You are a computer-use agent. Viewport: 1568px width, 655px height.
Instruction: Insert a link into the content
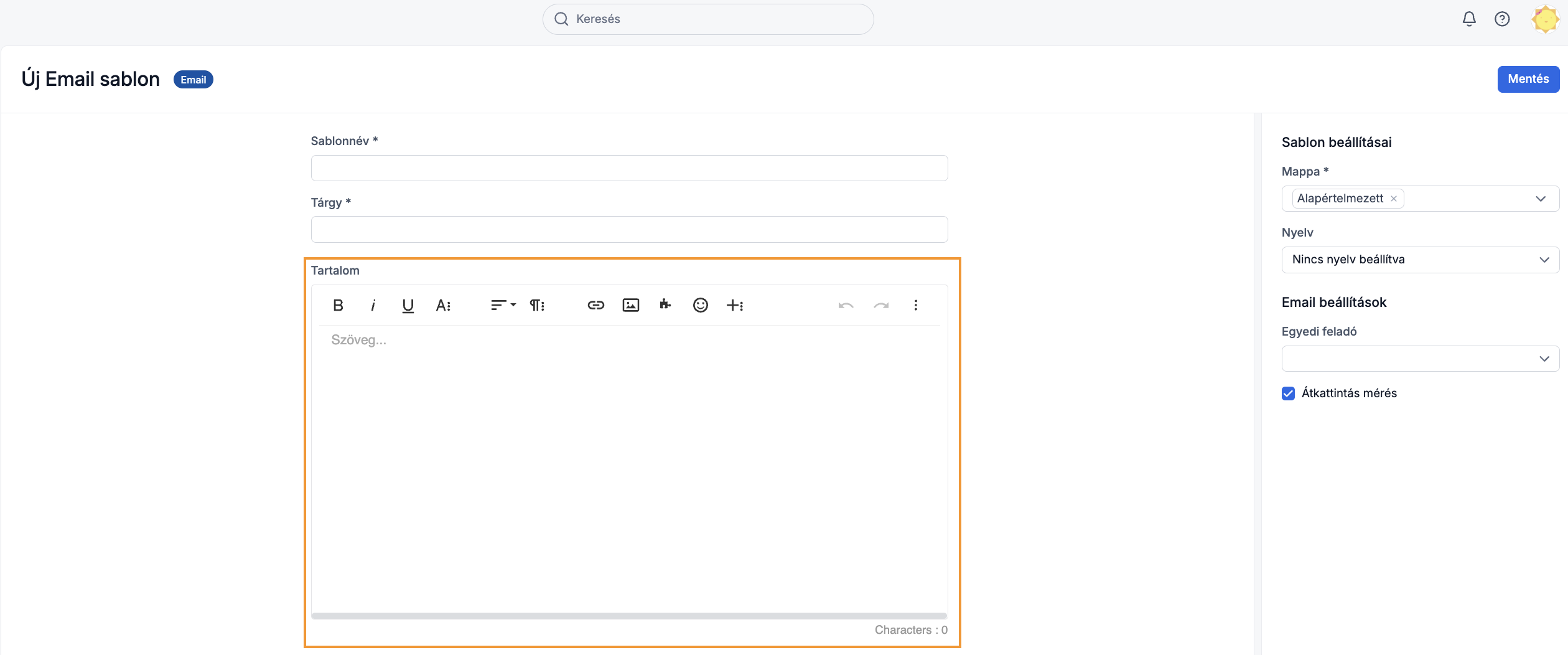point(595,305)
